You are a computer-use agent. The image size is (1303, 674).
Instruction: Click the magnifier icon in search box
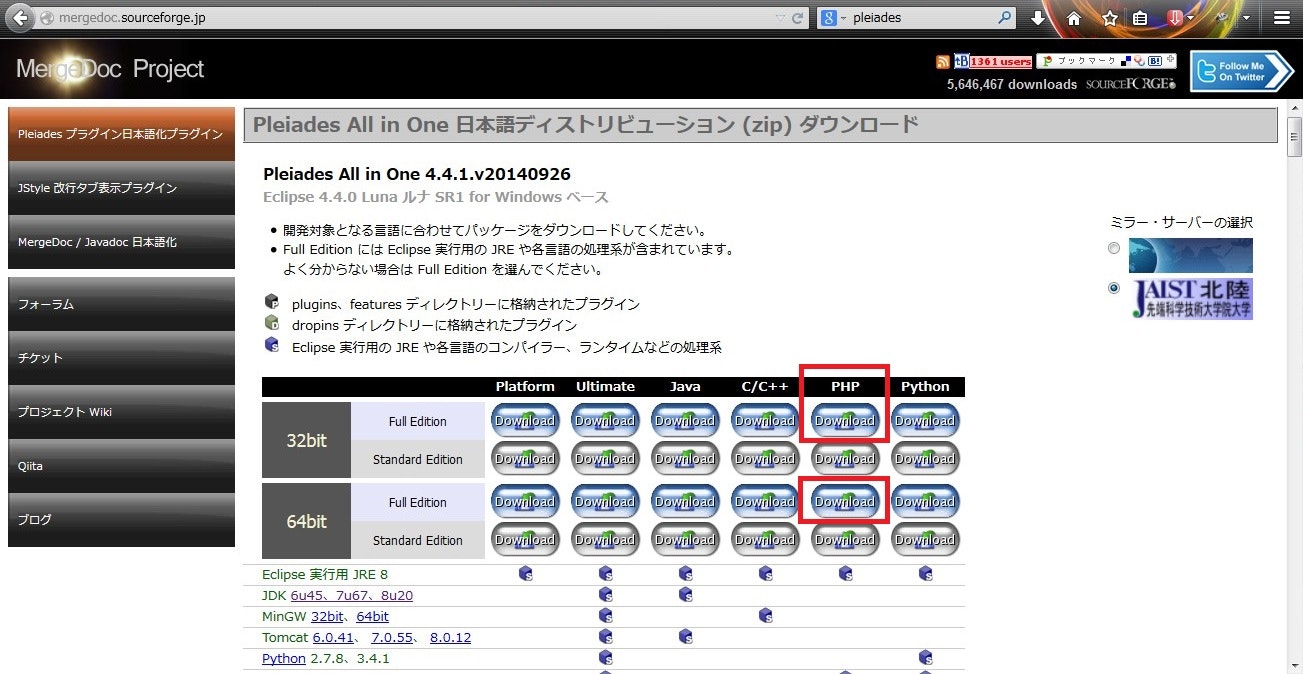pos(1005,18)
